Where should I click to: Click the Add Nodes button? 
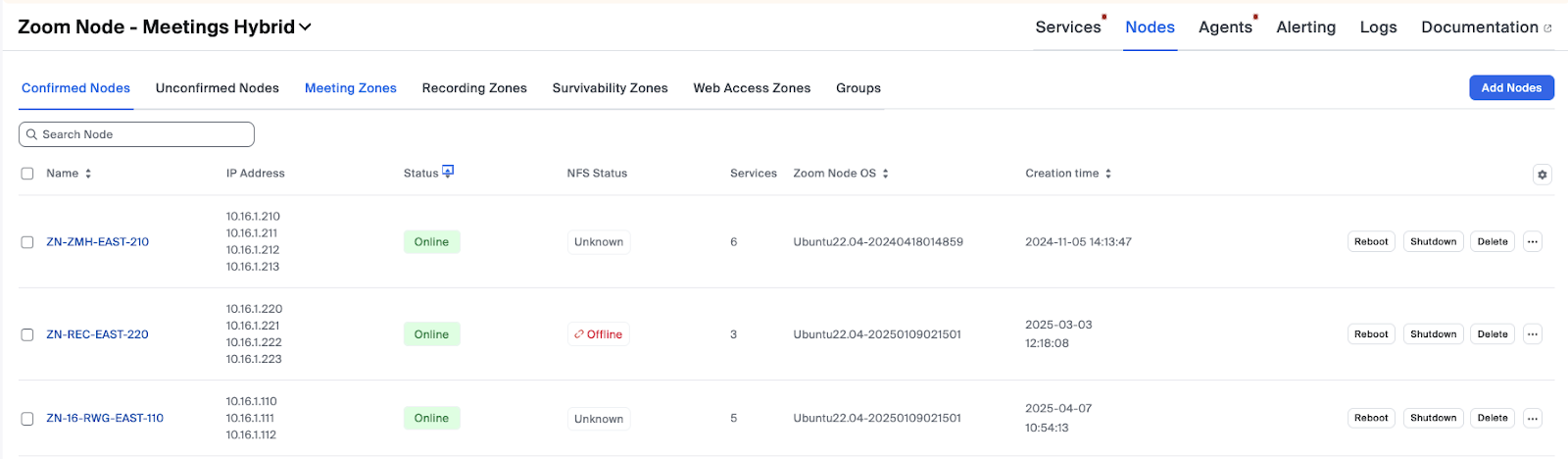(x=1510, y=88)
